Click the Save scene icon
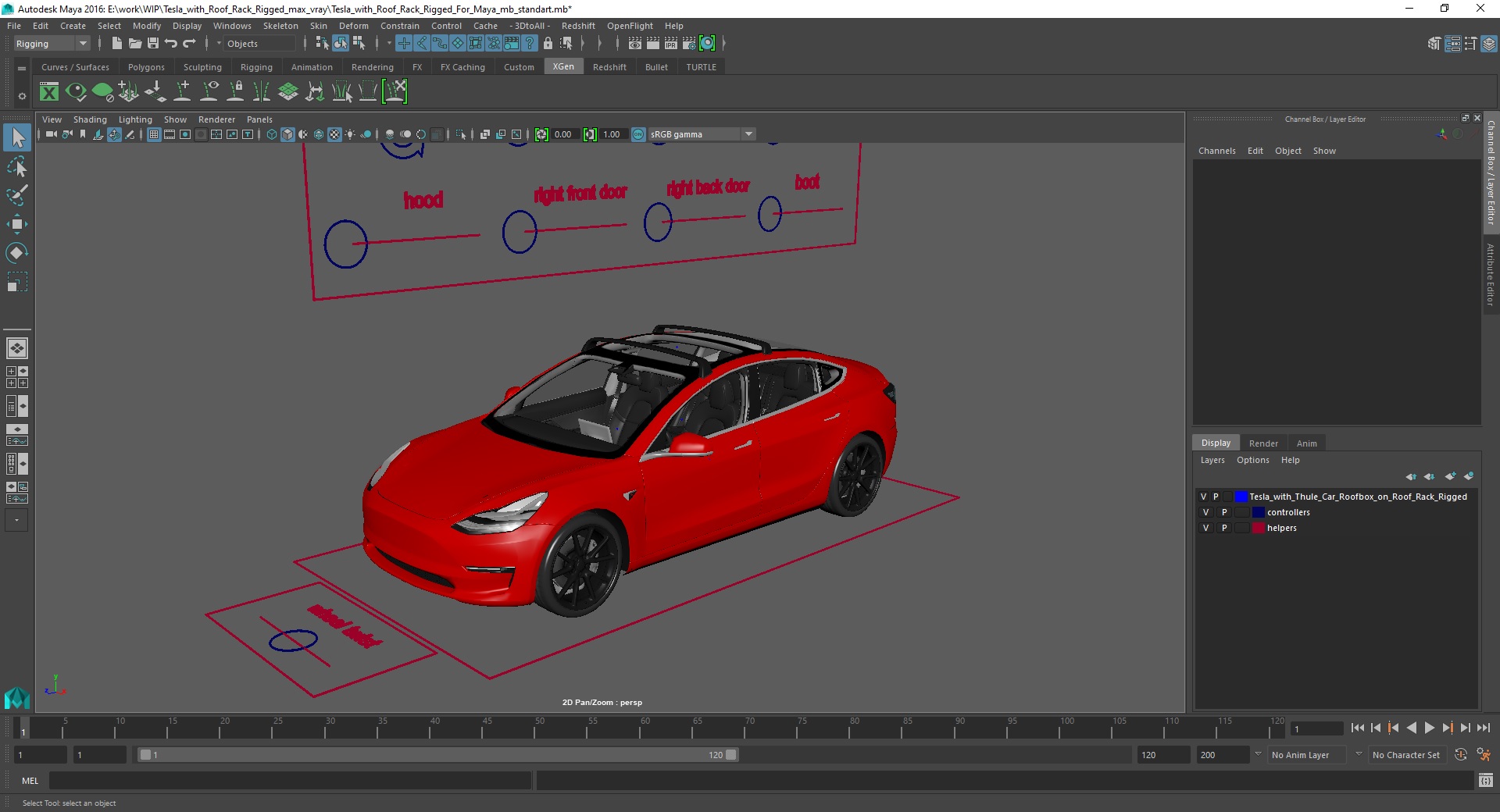This screenshot has width=1500, height=812. tap(153, 44)
